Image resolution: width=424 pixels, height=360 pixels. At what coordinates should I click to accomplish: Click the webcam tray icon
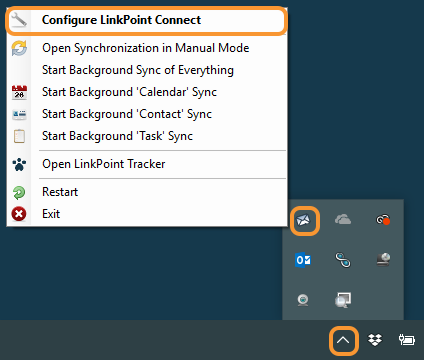(303, 300)
